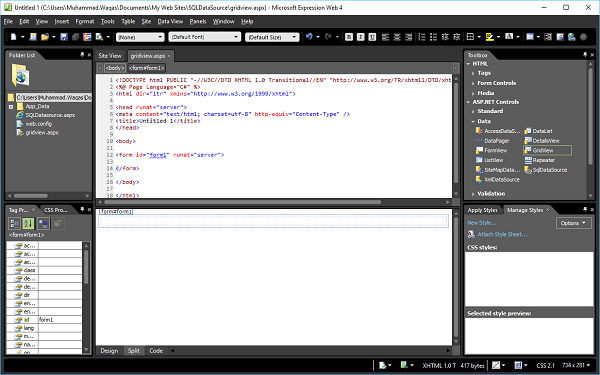Select DataPager control in the Toolbox
600x375 pixels.
[x=492, y=141]
